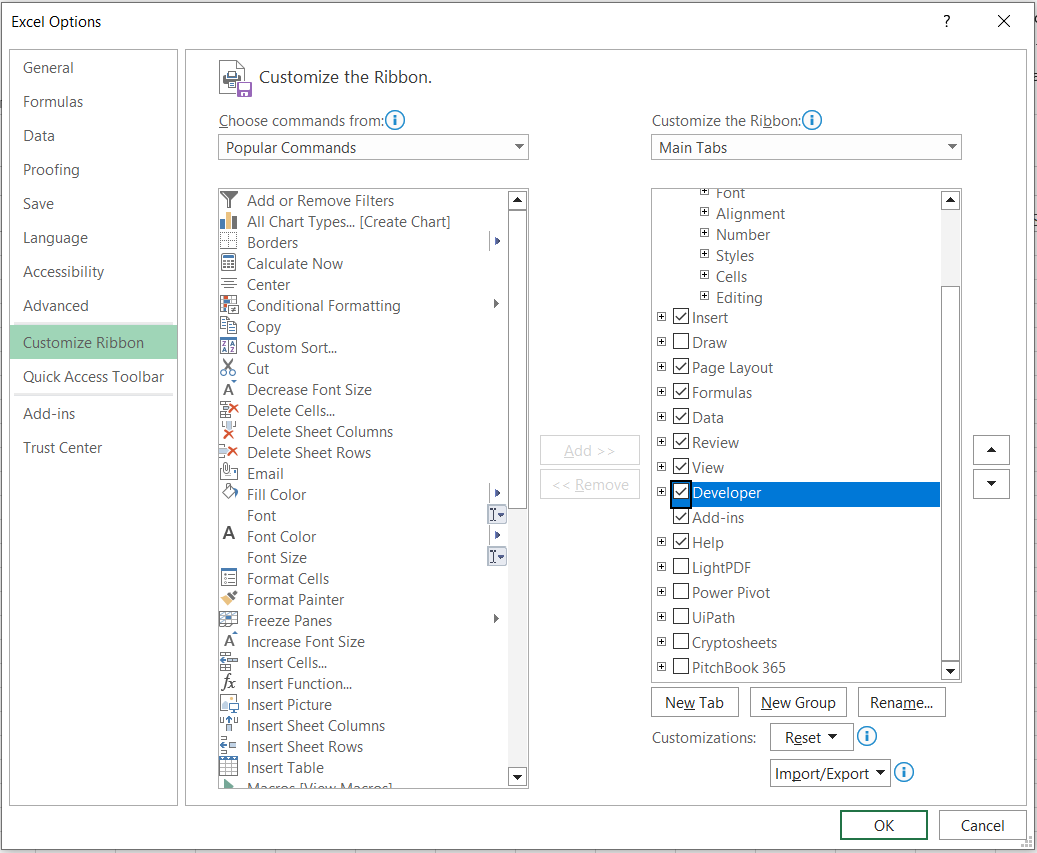This screenshot has width=1037, height=853.
Task: Click the info icon beside Reset
Action: click(868, 737)
